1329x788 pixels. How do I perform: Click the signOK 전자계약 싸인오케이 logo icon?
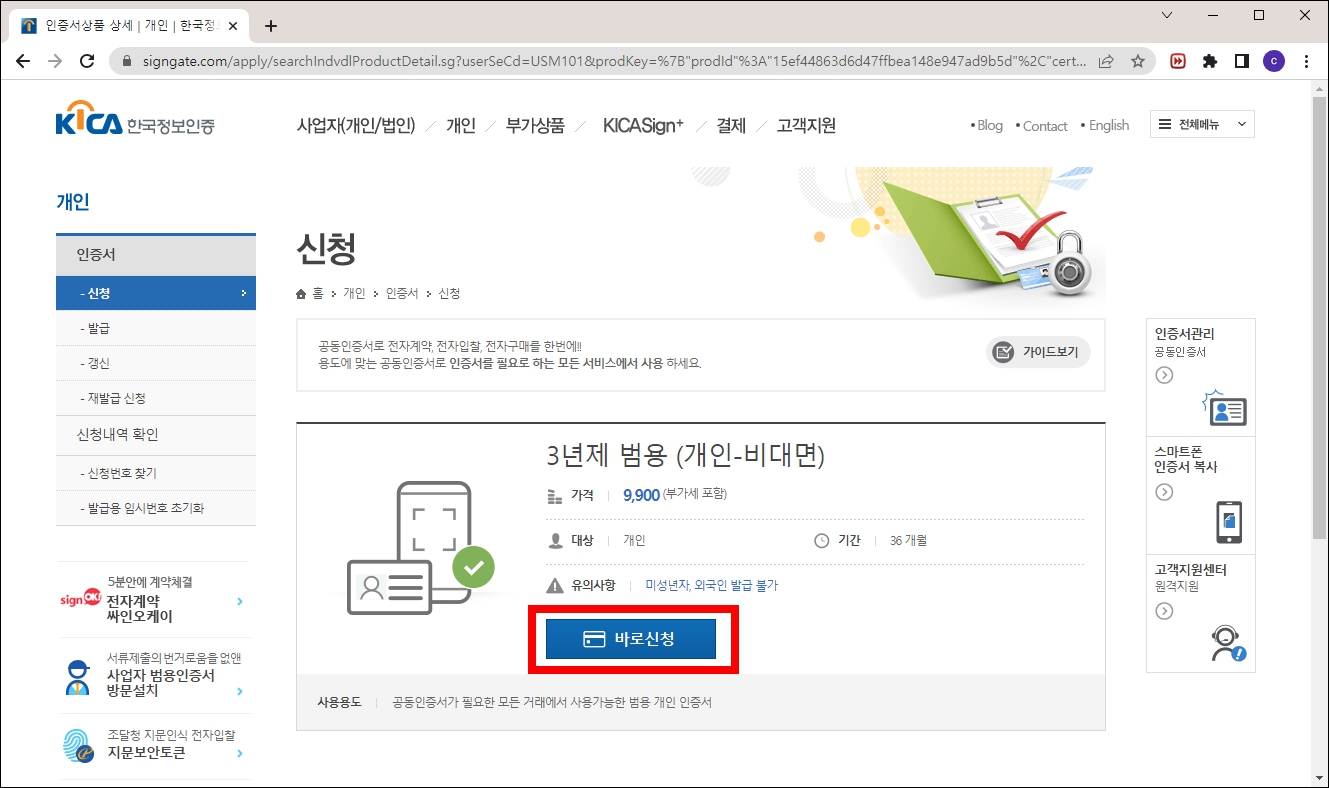[80, 600]
